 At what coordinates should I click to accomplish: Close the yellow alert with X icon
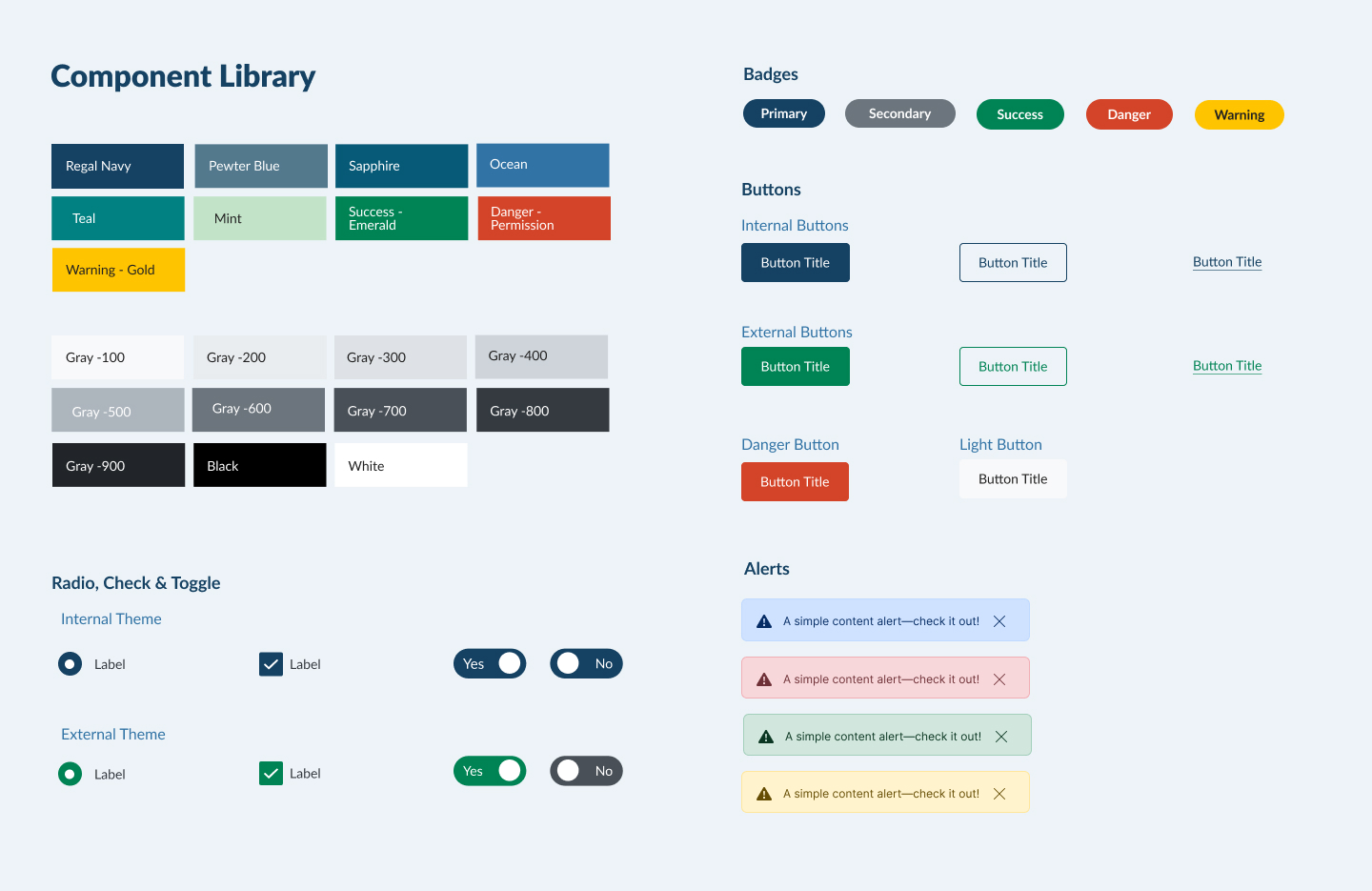pos(999,794)
